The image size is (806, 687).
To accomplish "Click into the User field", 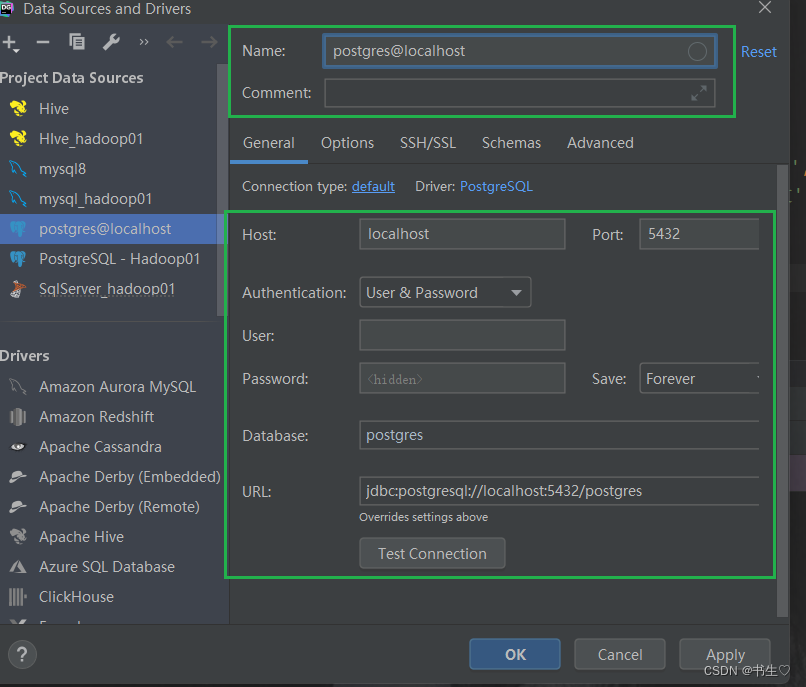I will click(462, 335).
